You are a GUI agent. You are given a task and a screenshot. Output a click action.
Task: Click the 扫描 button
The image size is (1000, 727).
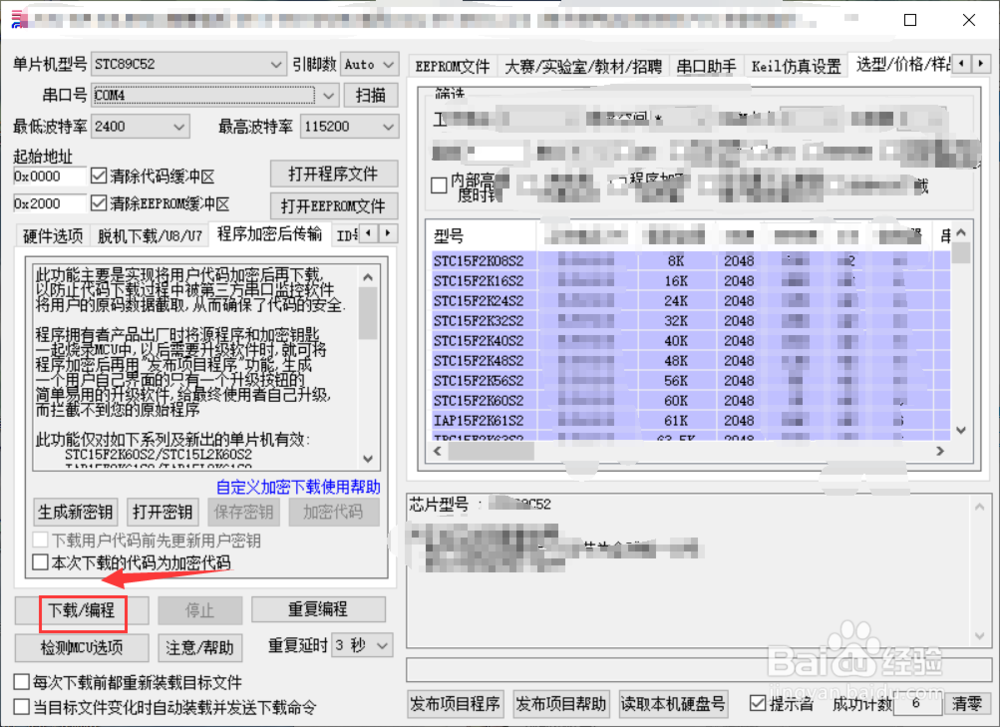coord(371,95)
